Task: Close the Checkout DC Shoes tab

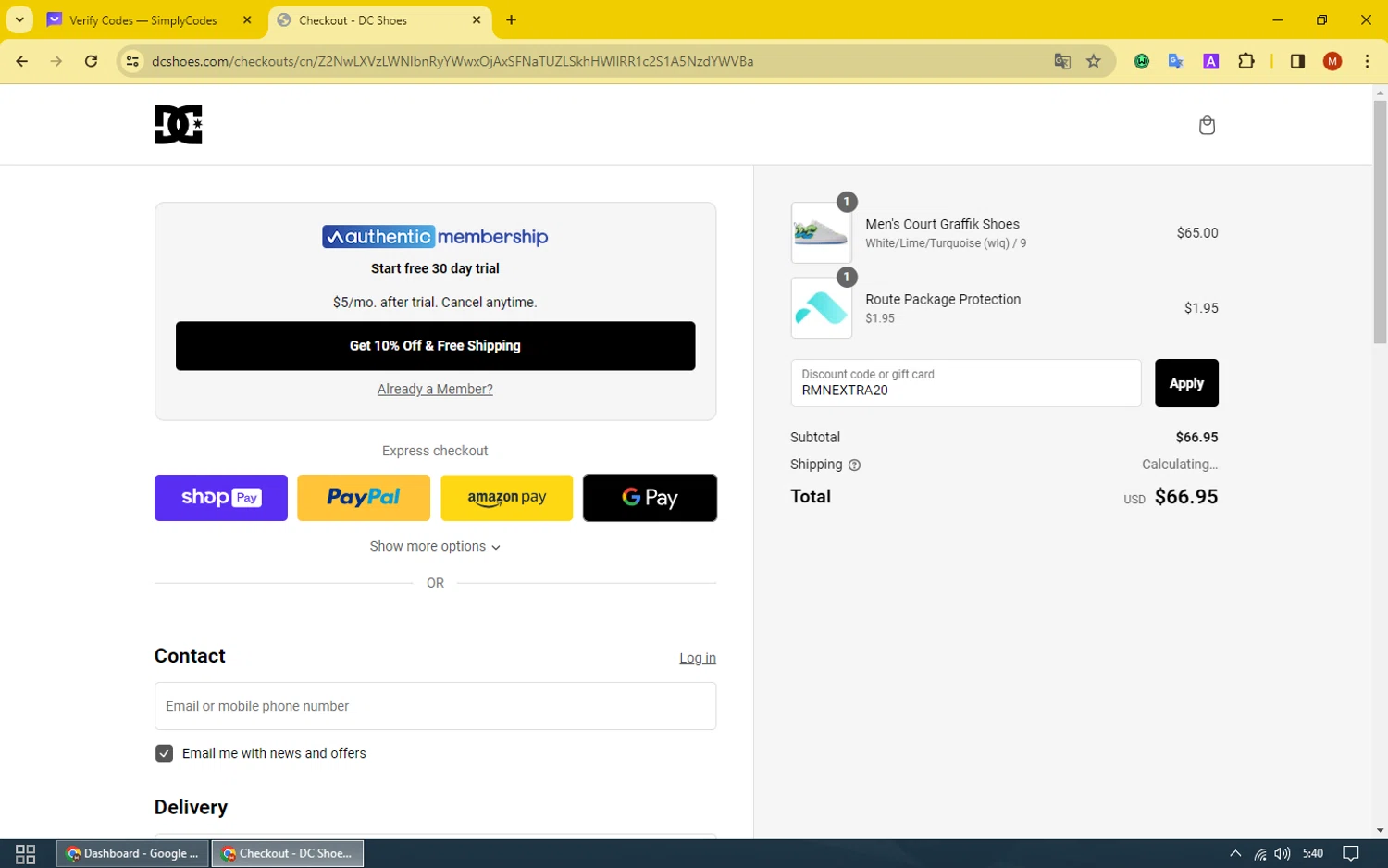Action: coord(477,19)
